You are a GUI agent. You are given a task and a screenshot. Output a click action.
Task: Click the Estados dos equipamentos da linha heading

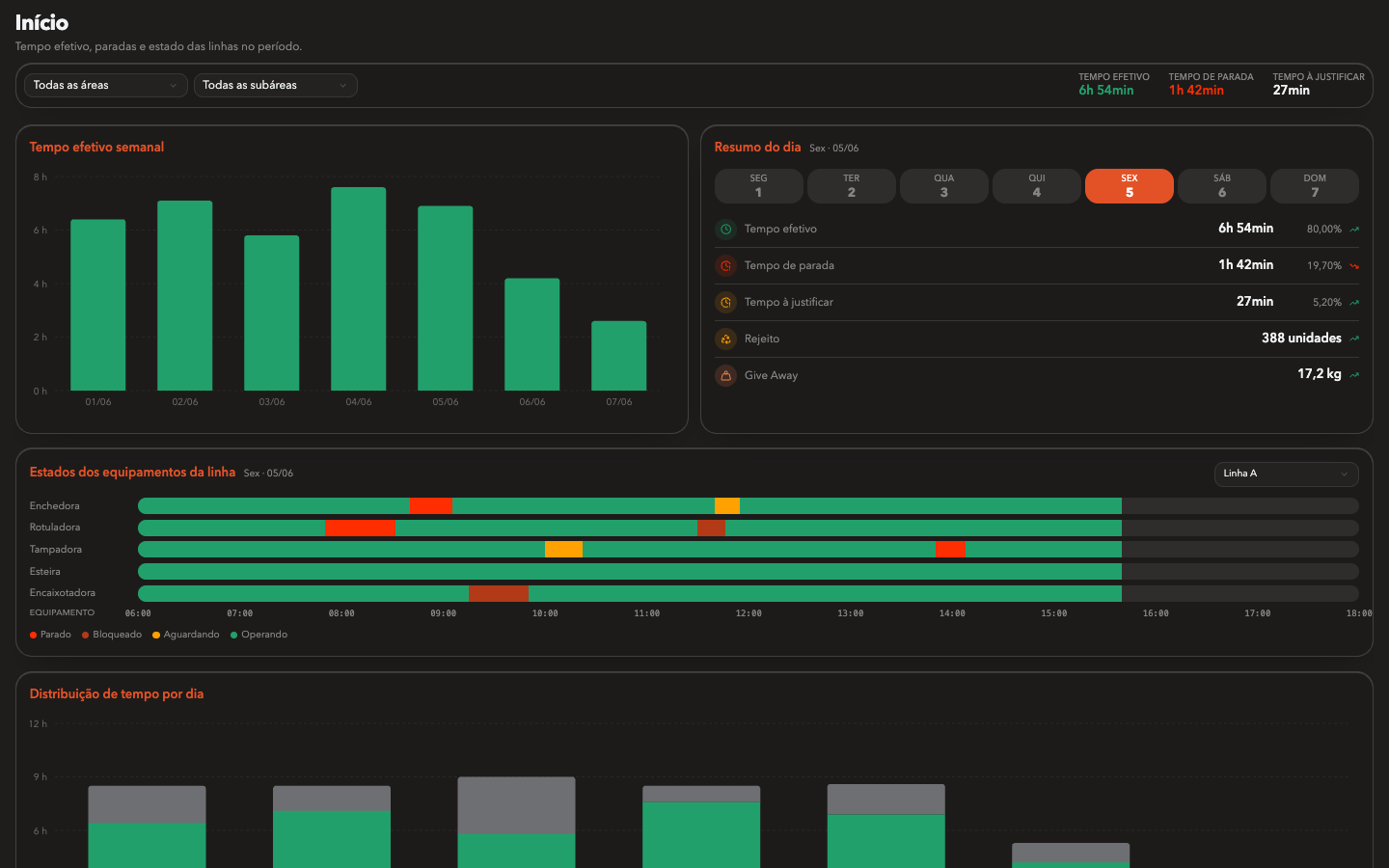tap(132, 473)
